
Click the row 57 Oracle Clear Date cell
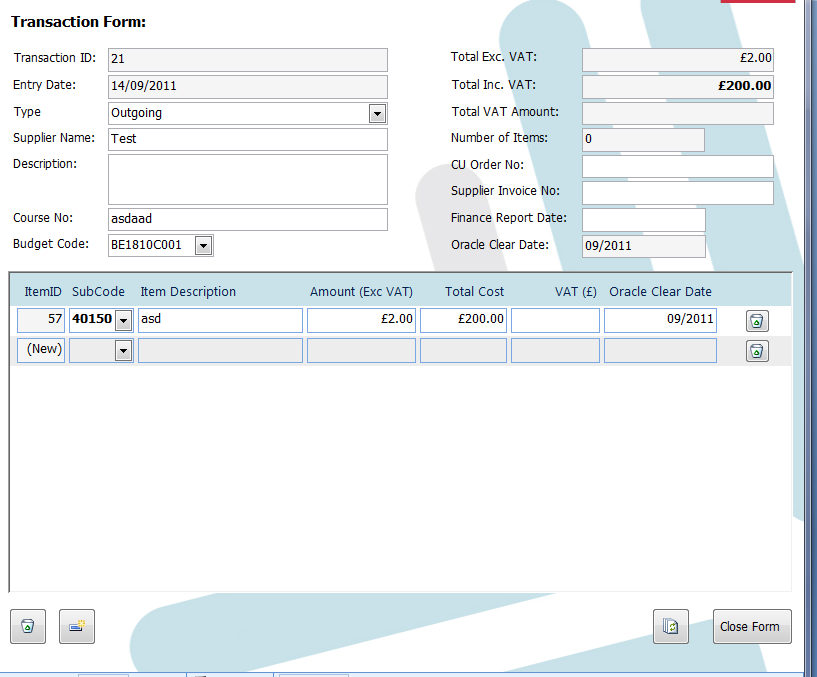[x=660, y=320]
